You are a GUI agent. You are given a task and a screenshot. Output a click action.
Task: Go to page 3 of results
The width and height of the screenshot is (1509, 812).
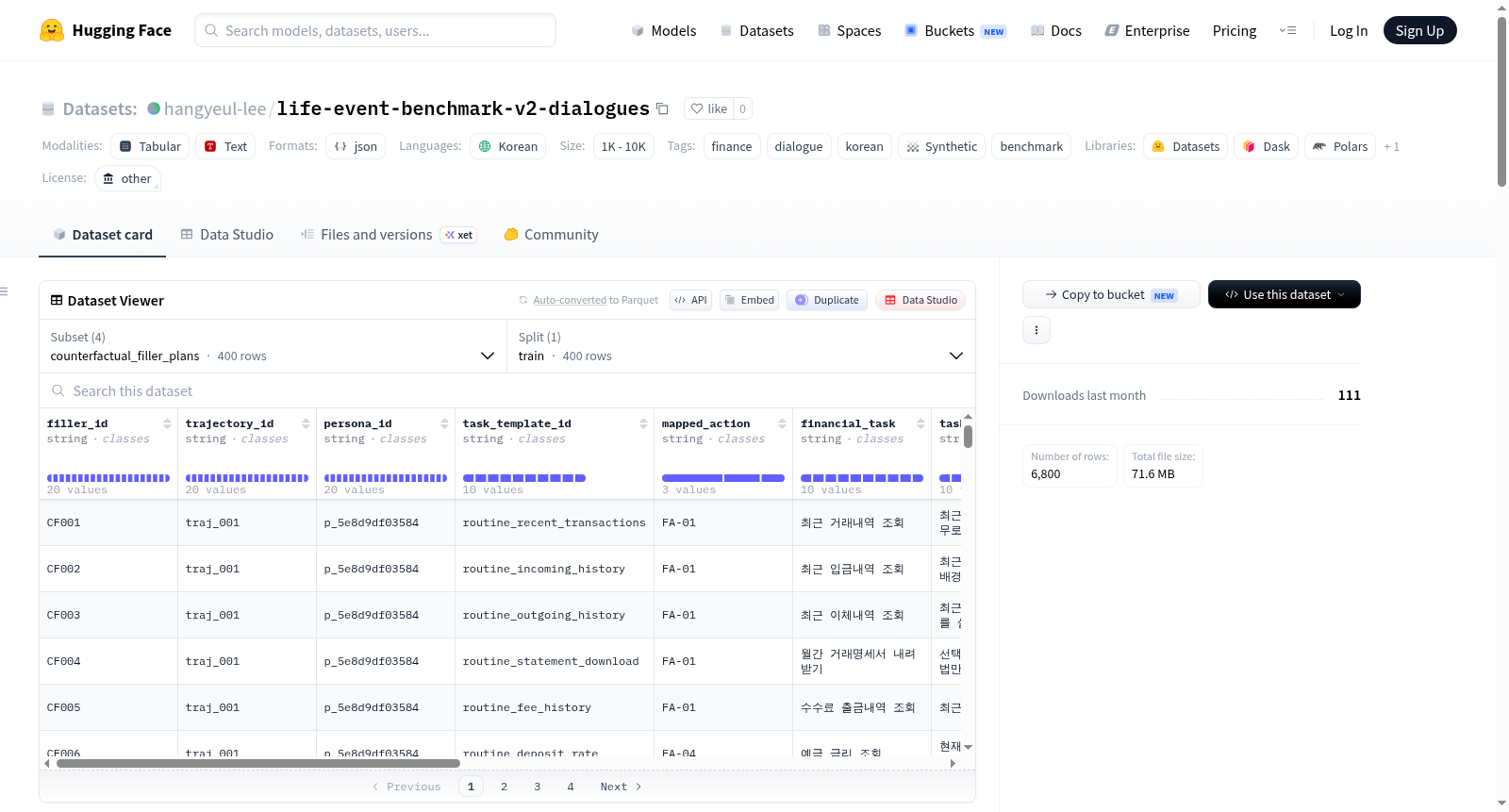(538, 787)
